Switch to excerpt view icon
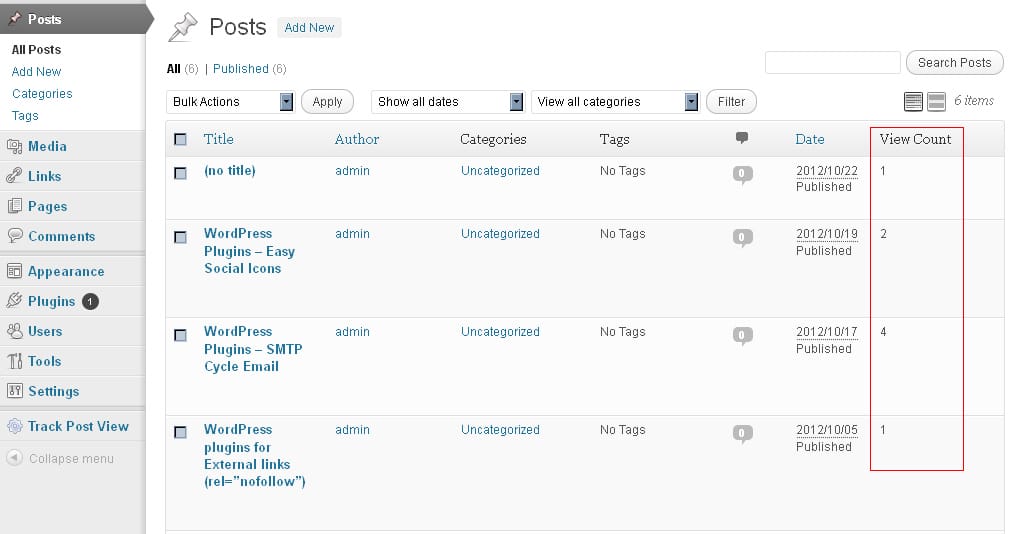This screenshot has width=1015, height=534. click(936, 101)
